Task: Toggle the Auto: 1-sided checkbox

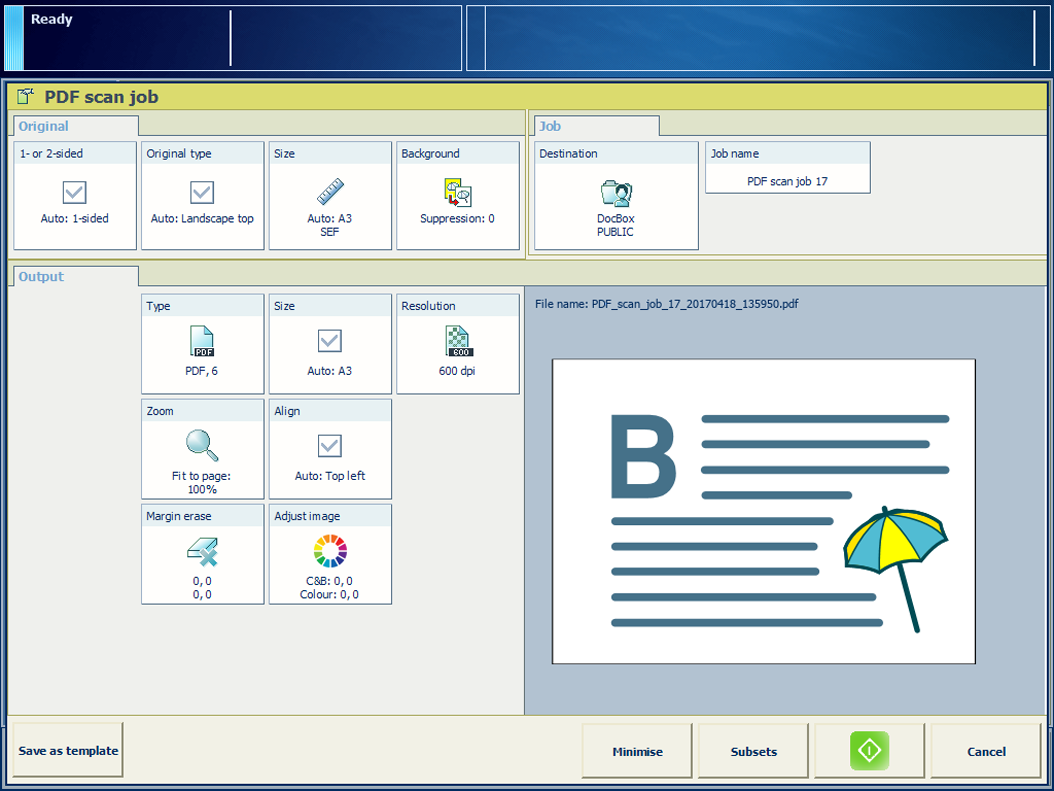Action: [x=75, y=192]
